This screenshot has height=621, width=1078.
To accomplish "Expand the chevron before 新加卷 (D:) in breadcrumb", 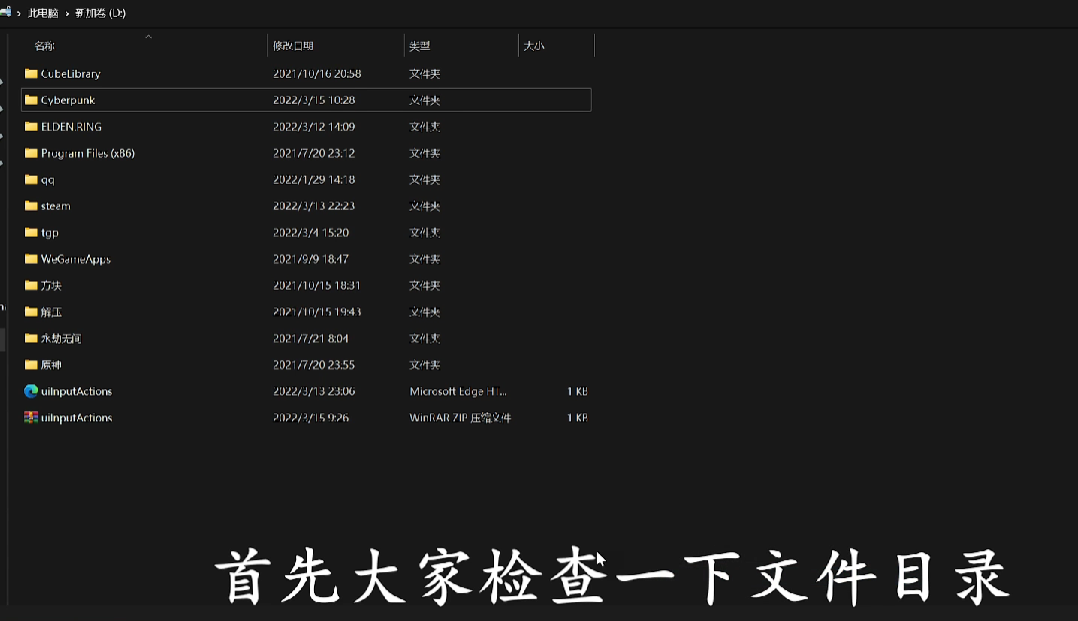I will click(68, 13).
